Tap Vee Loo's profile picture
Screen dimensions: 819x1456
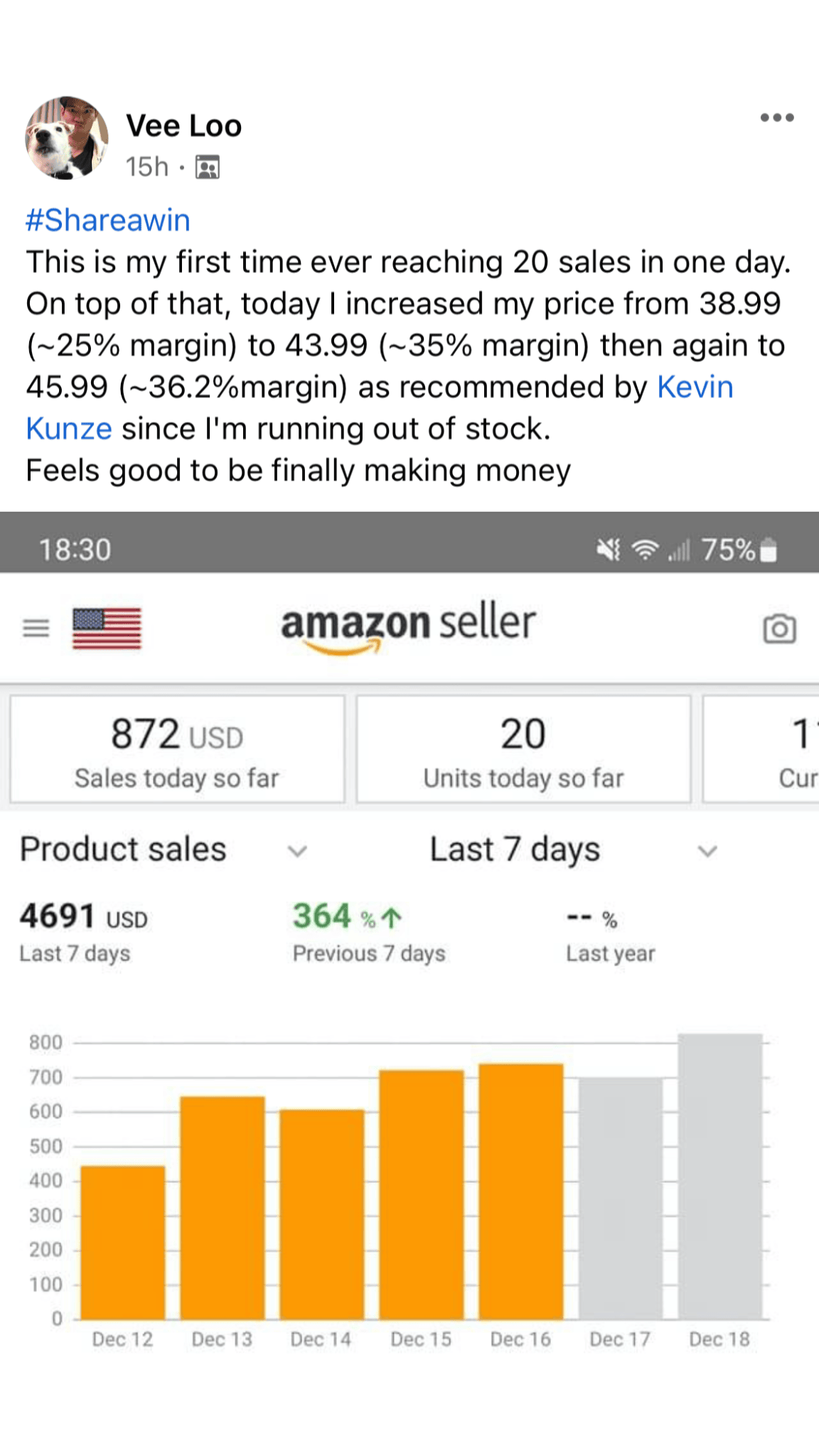[x=67, y=138]
